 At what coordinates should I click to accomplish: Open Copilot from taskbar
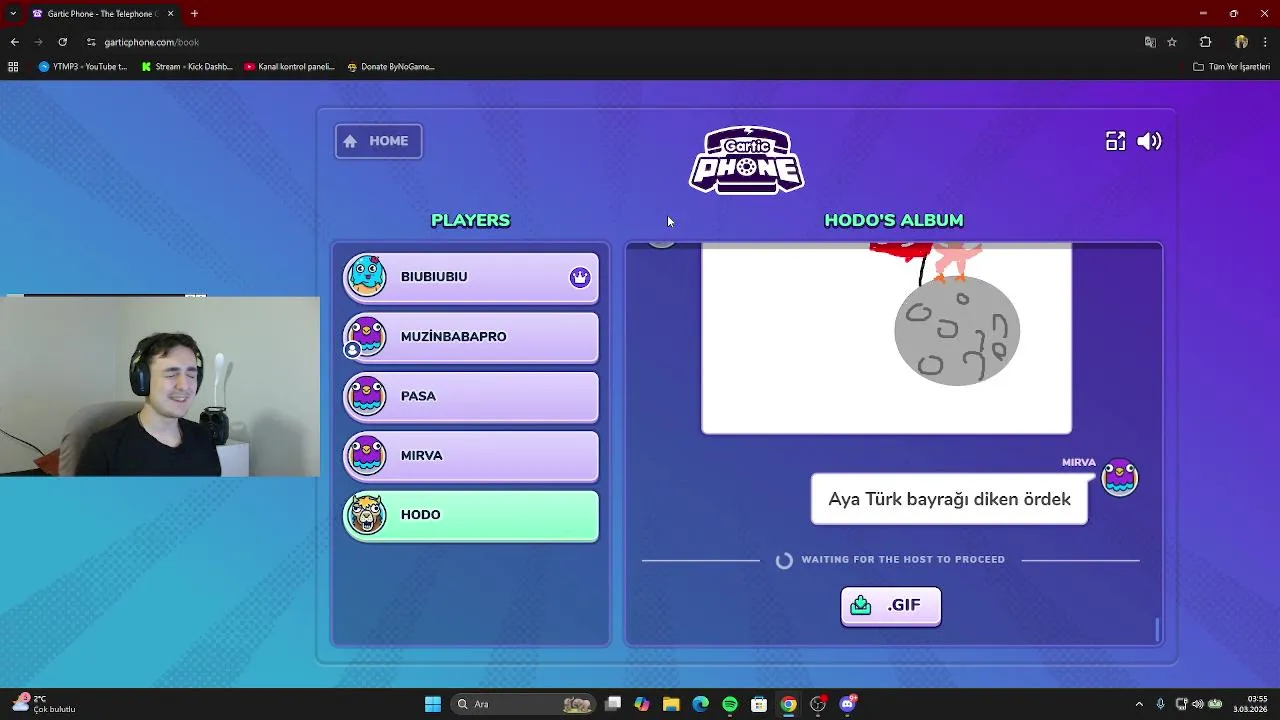point(642,704)
